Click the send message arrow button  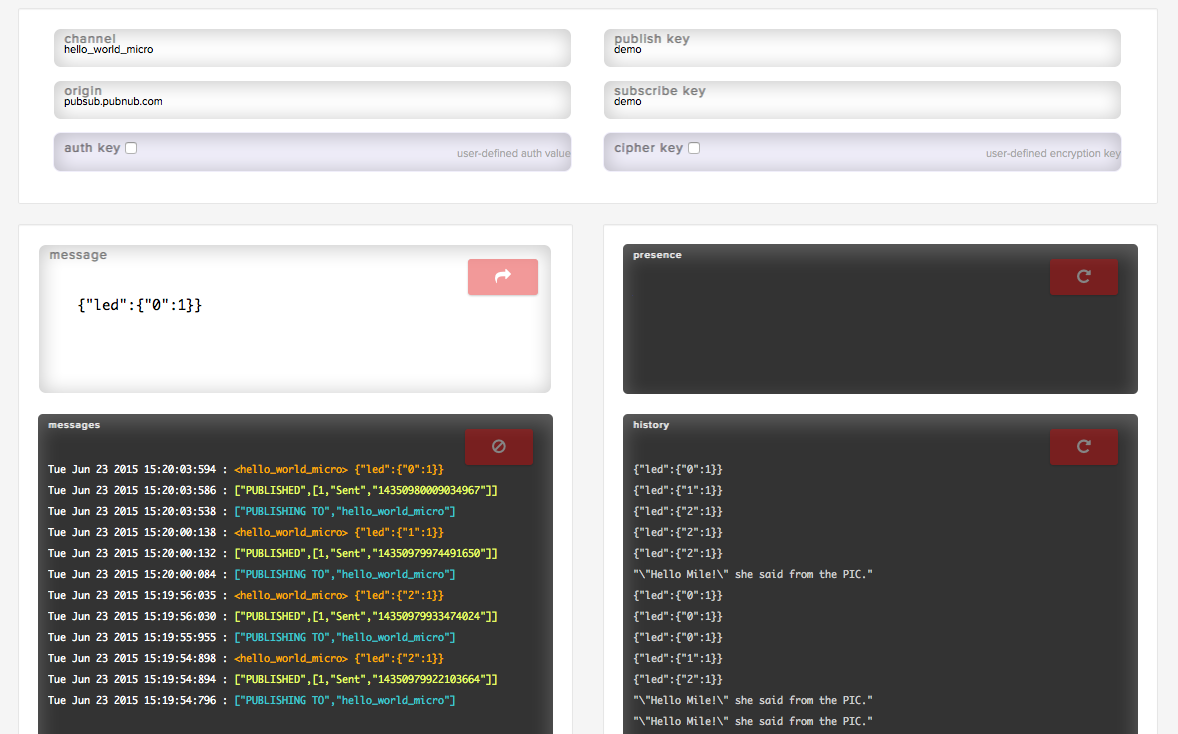pyautogui.click(x=502, y=277)
